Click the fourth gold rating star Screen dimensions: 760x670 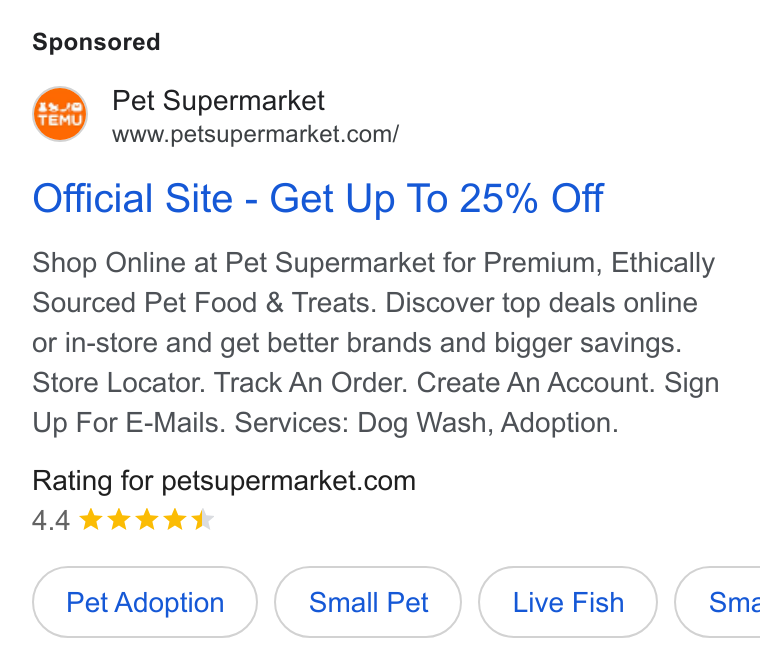175,519
